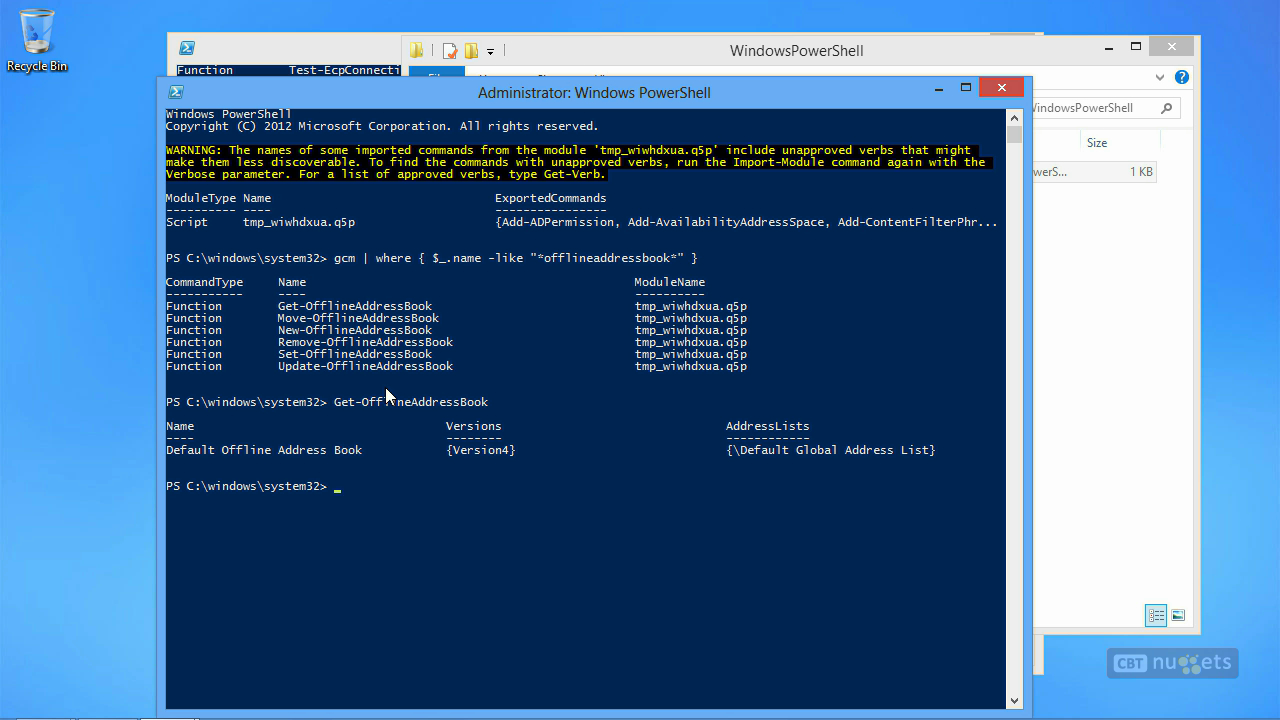Viewport: 1280px width, 720px height.
Task: Expand the Explorer ribbon with the chevron
Action: 1160,77
